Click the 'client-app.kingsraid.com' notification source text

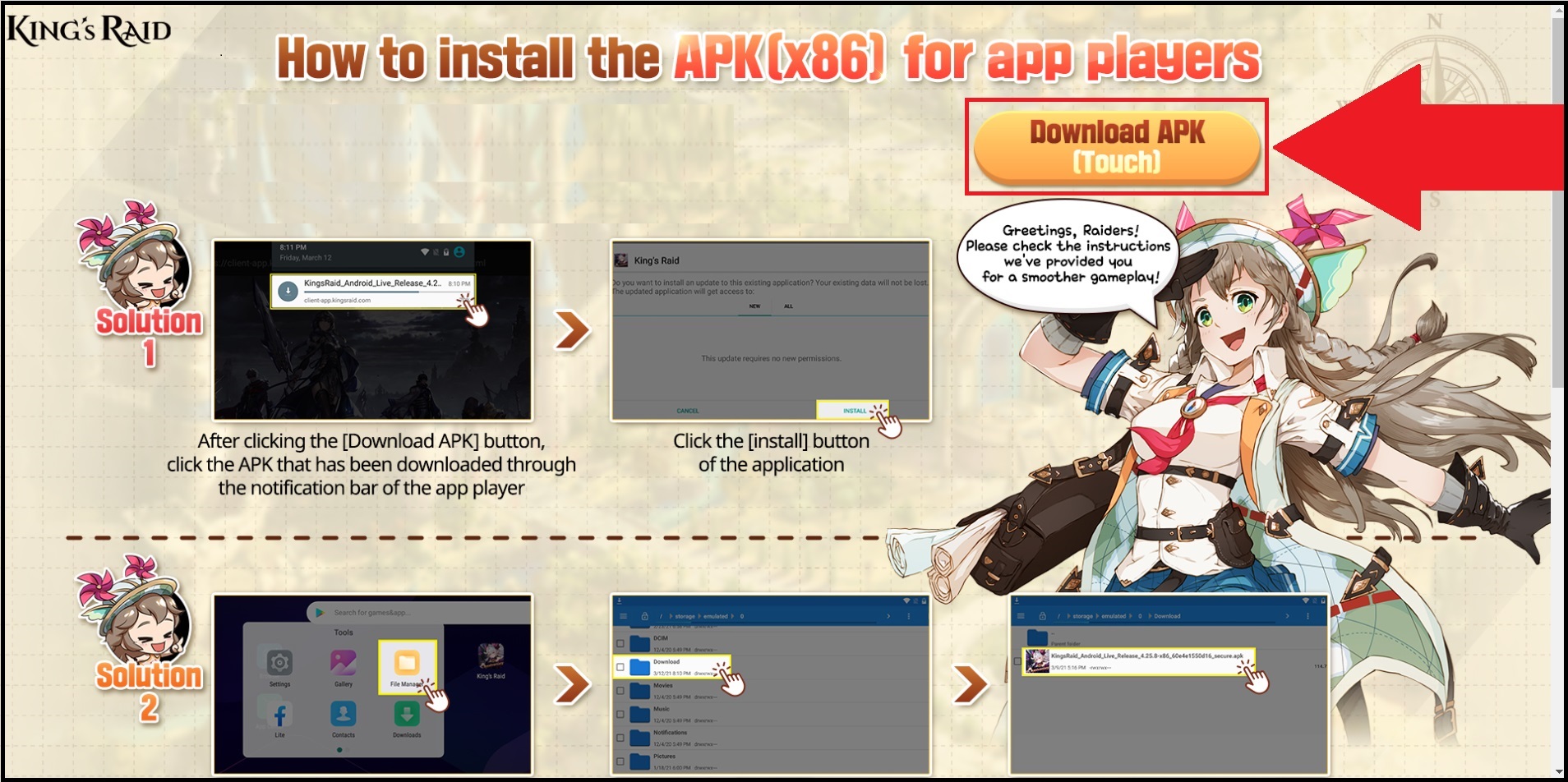tap(337, 301)
